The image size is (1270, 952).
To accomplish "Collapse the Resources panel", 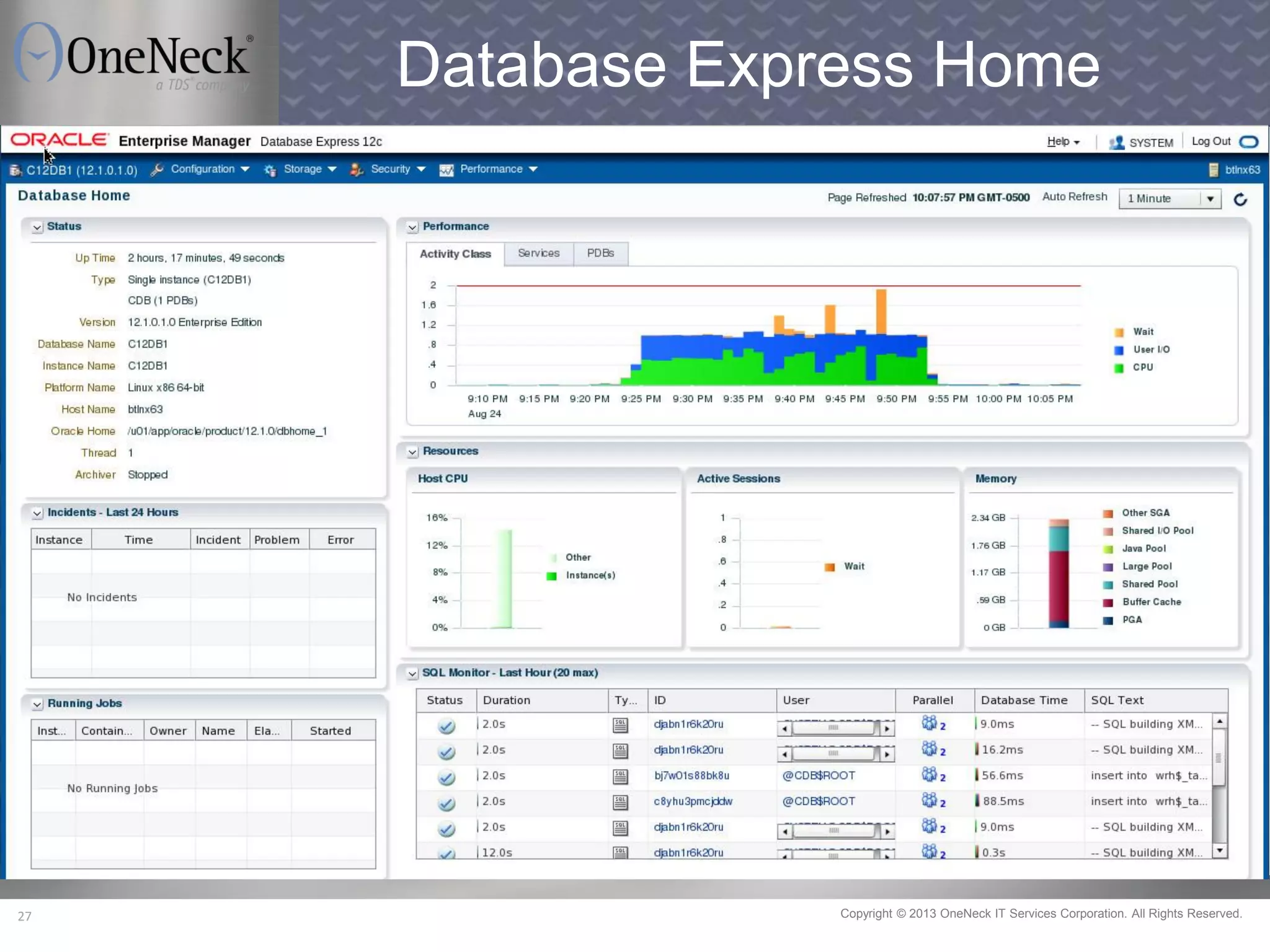I will pyautogui.click(x=412, y=452).
